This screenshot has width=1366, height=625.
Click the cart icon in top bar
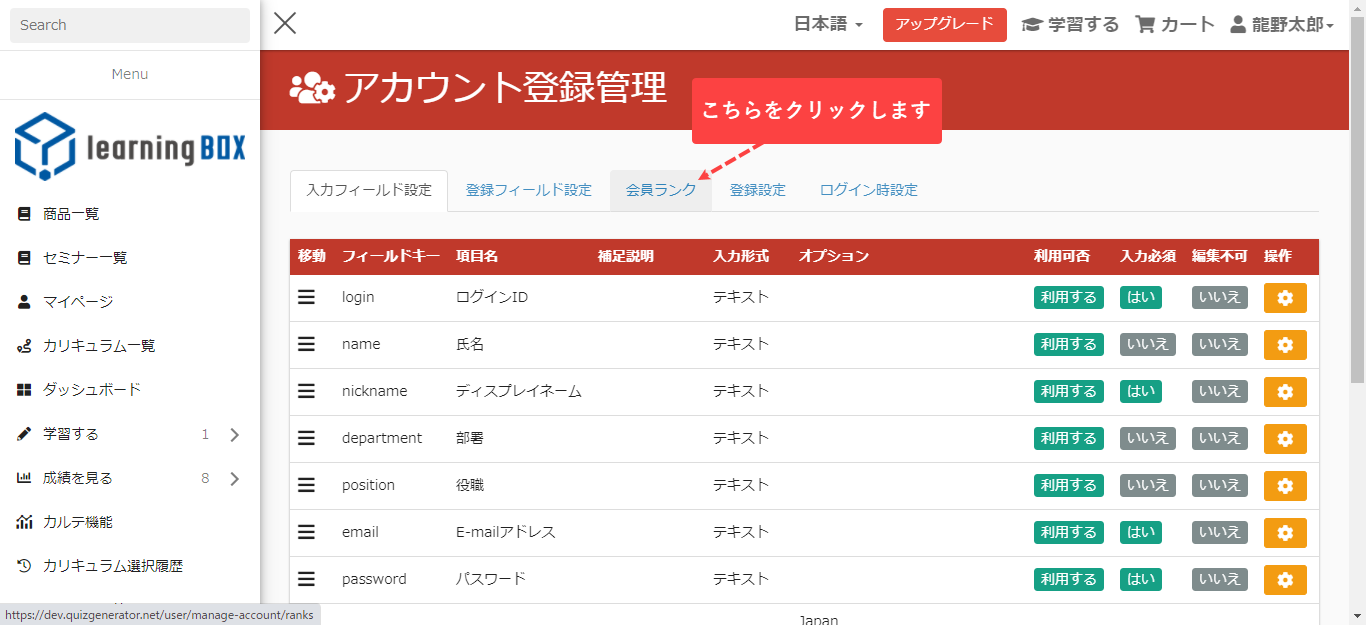(1146, 25)
